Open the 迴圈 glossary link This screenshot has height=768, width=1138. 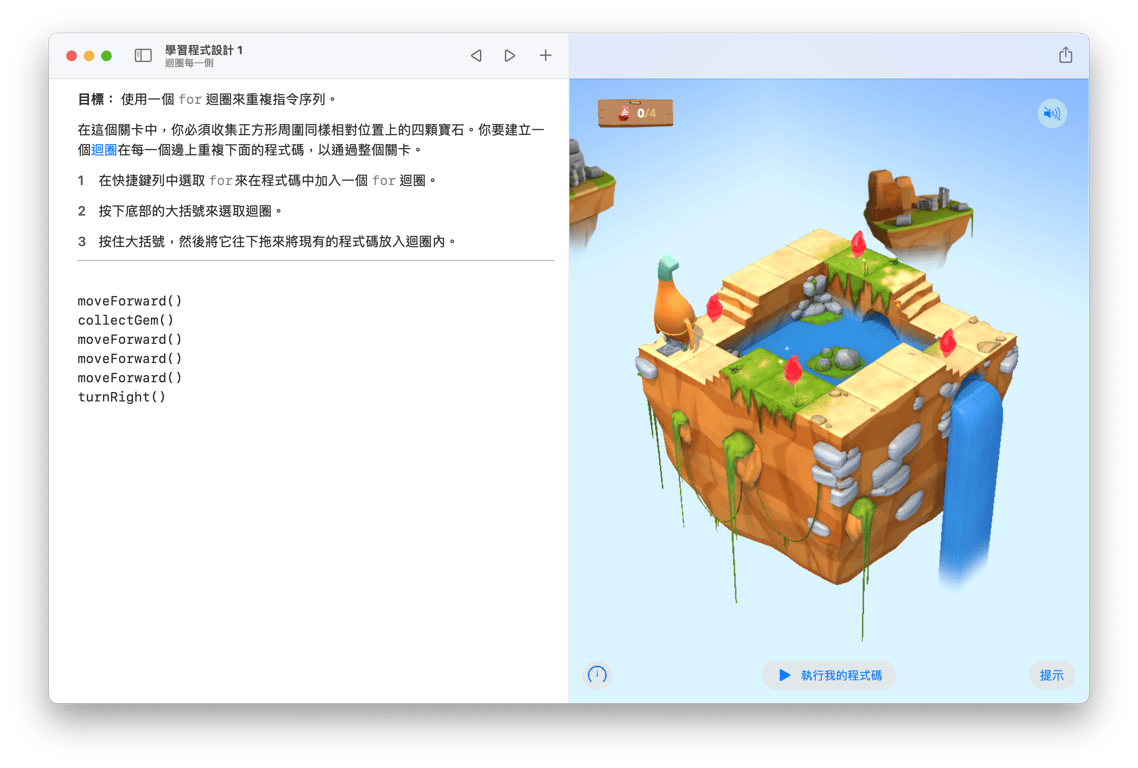click(x=105, y=150)
